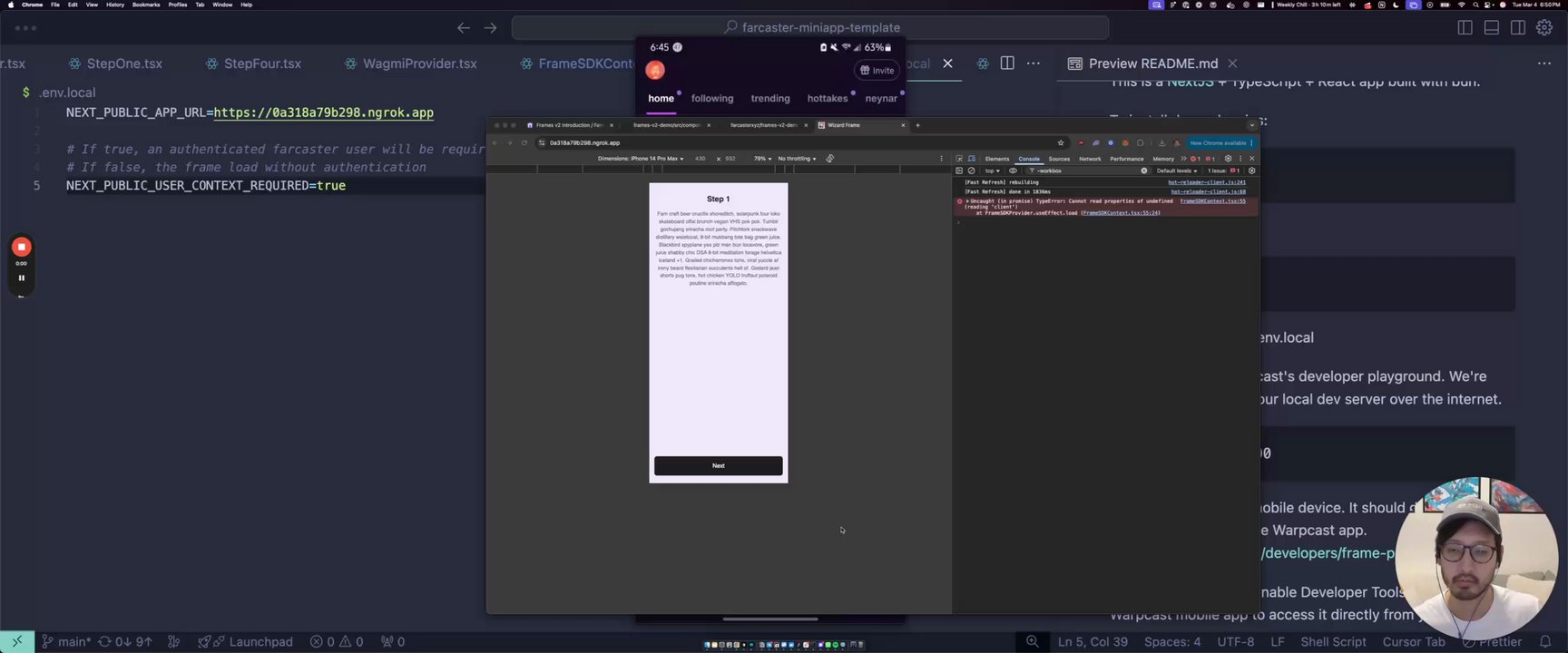Open the ngrok.app URL in .env.local
Viewport: 1568px width, 653px height.
click(323, 112)
